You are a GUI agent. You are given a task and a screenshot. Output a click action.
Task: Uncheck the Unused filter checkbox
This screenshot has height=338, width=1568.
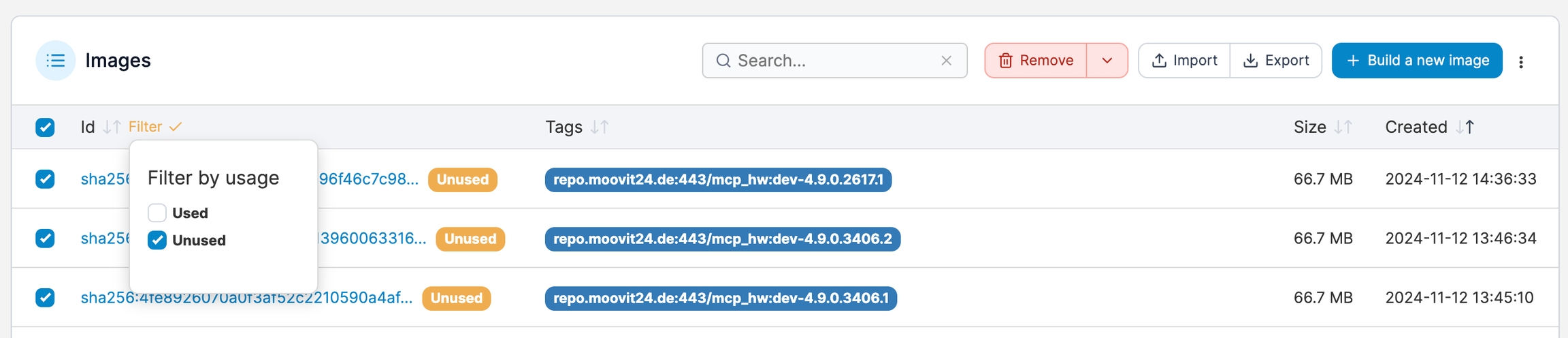pos(157,241)
